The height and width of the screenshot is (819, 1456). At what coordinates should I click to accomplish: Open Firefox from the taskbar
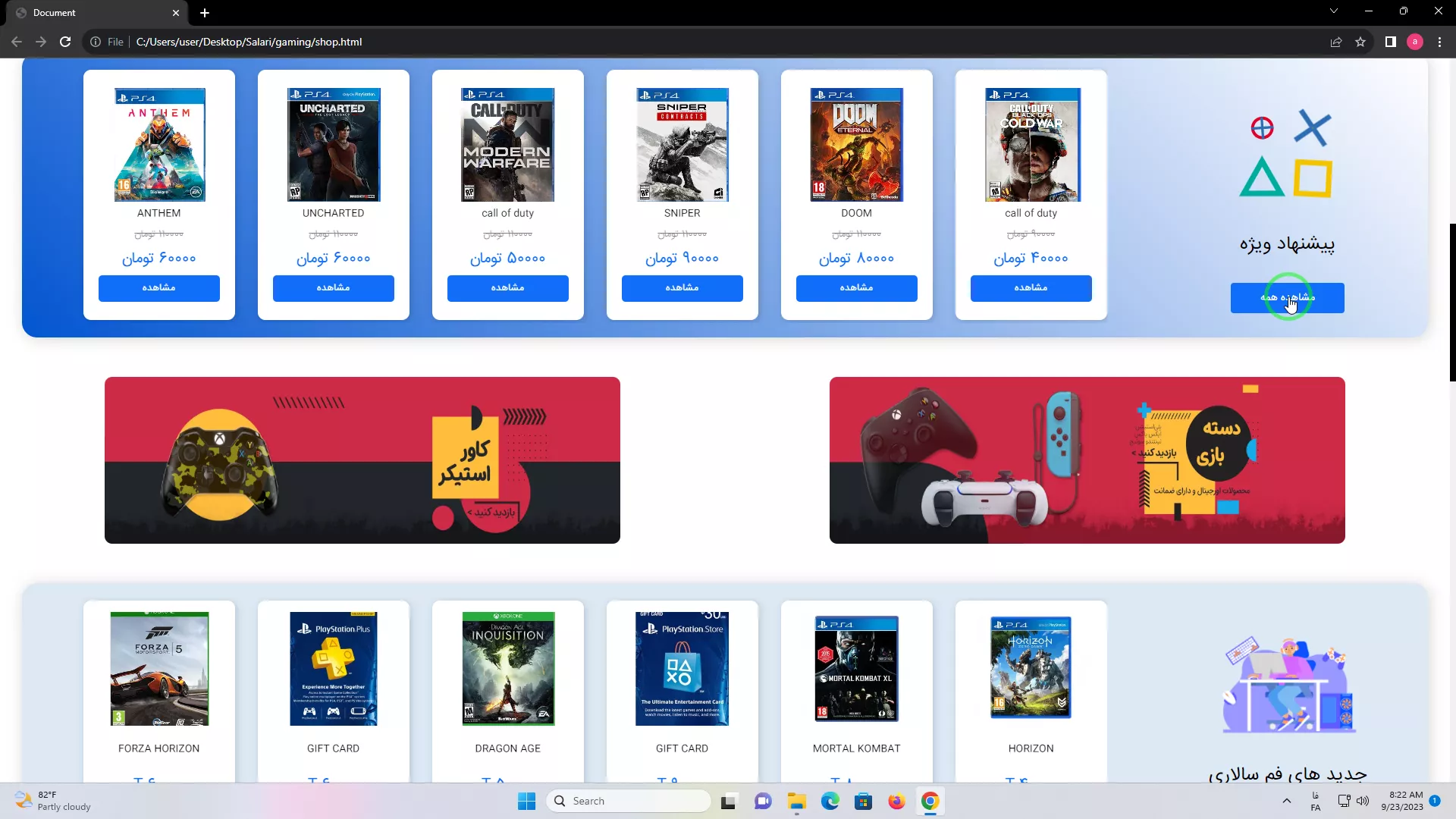pos(896,802)
